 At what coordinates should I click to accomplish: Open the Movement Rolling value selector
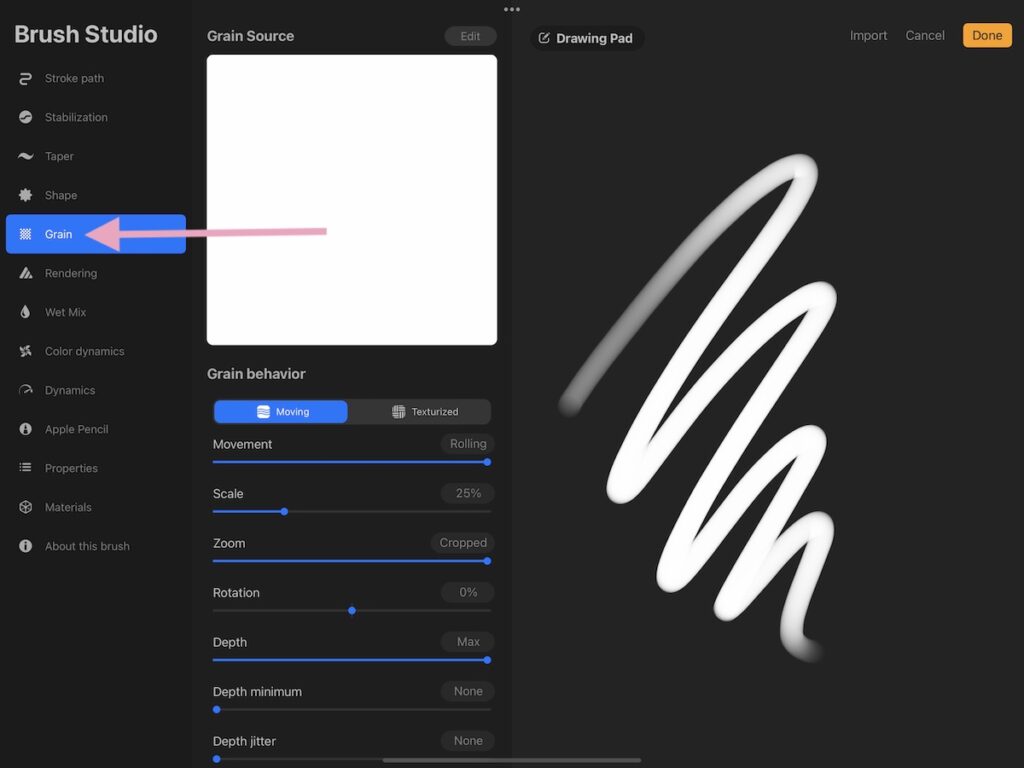[467, 444]
